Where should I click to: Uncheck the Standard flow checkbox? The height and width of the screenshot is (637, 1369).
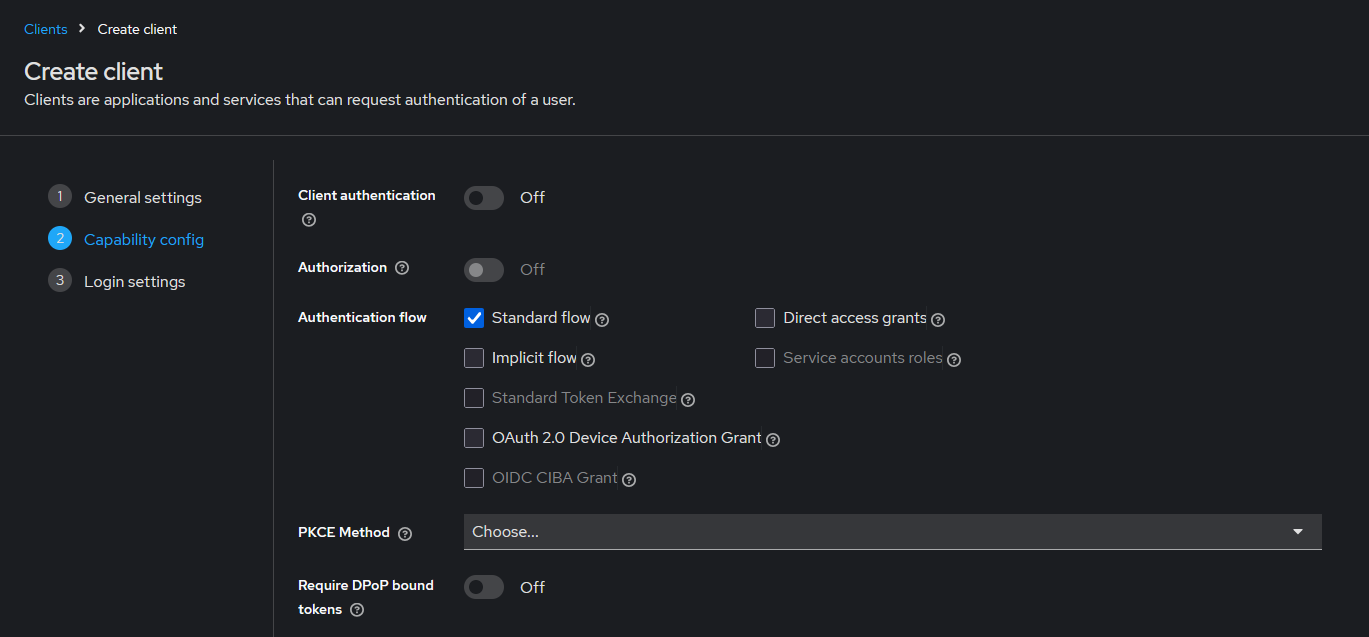pyautogui.click(x=474, y=318)
